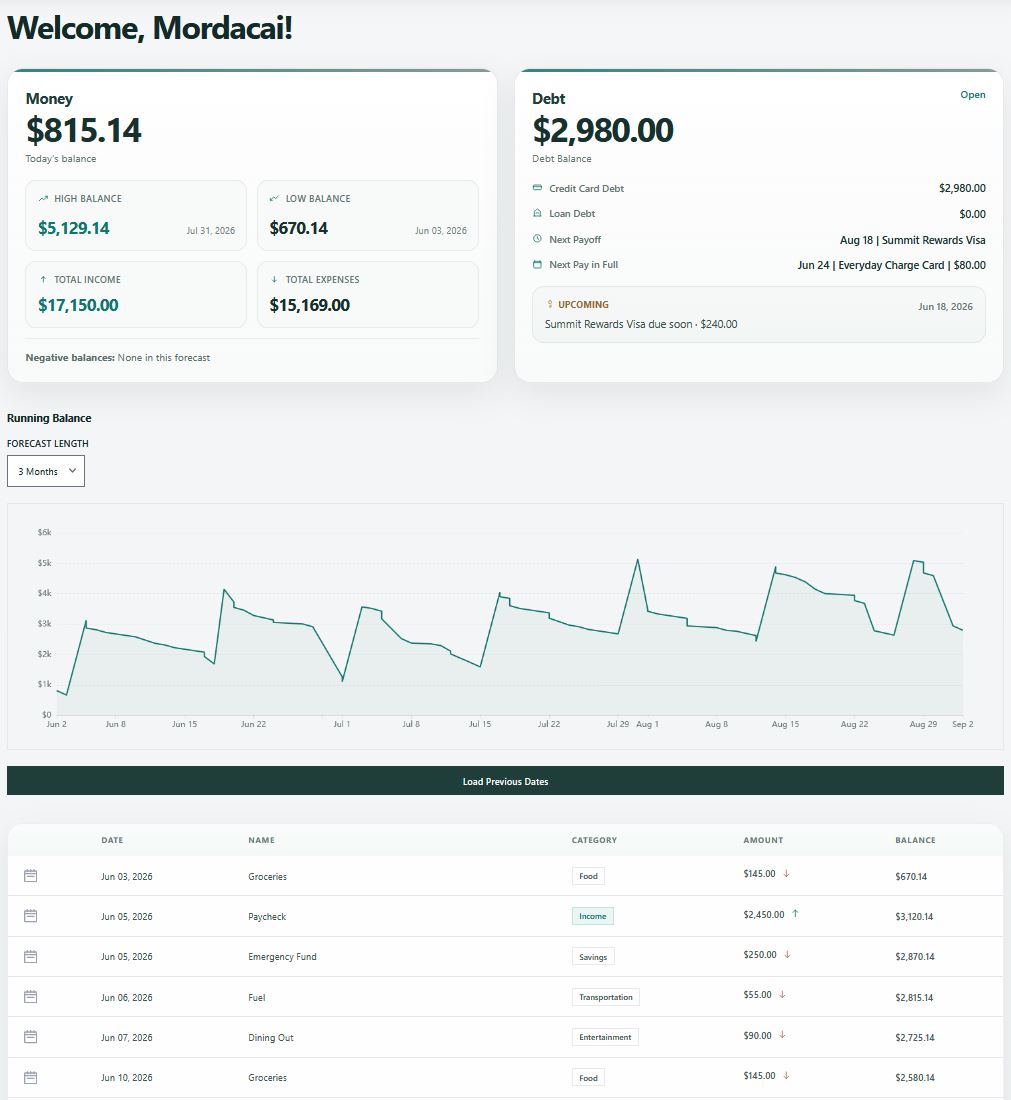Click the Upcoming Summit Rewards Visa notice
The height and width of the screenshot is (1100, 1011).
758,314
